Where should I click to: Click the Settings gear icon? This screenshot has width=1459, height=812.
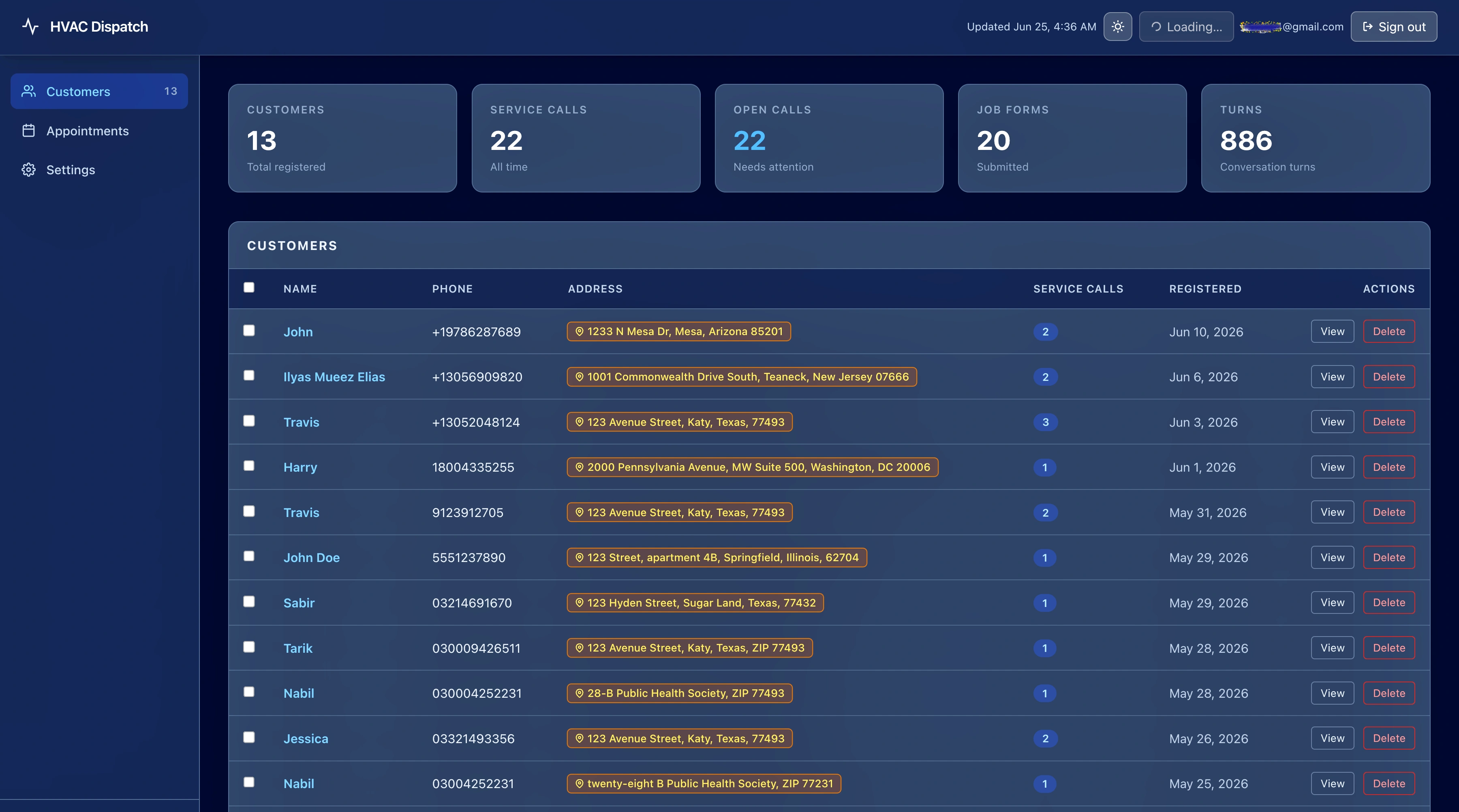[x=29, y=170]
